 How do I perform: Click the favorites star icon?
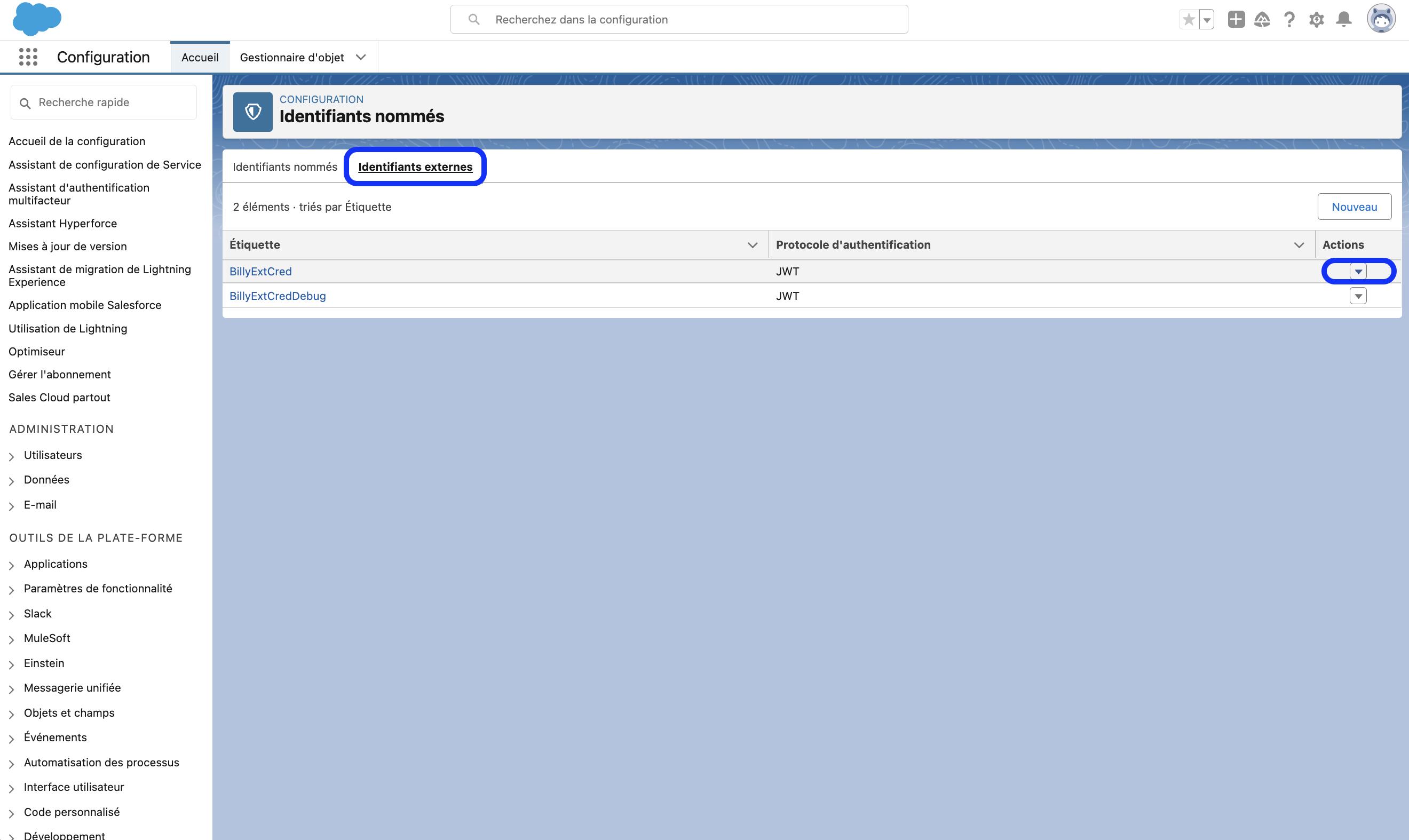(1189, 20)
